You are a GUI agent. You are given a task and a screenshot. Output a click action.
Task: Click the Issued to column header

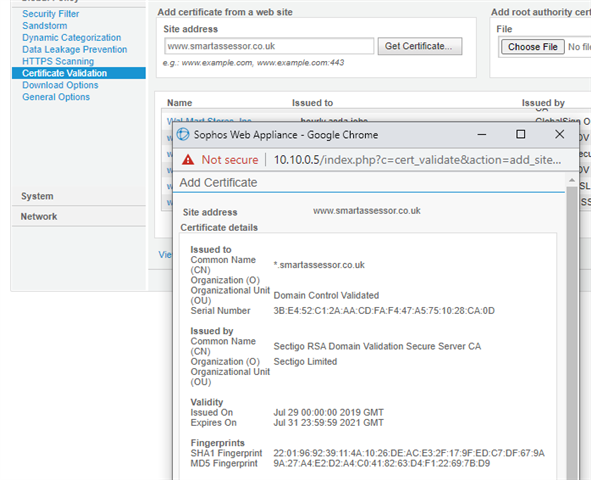tap(312, 103)
